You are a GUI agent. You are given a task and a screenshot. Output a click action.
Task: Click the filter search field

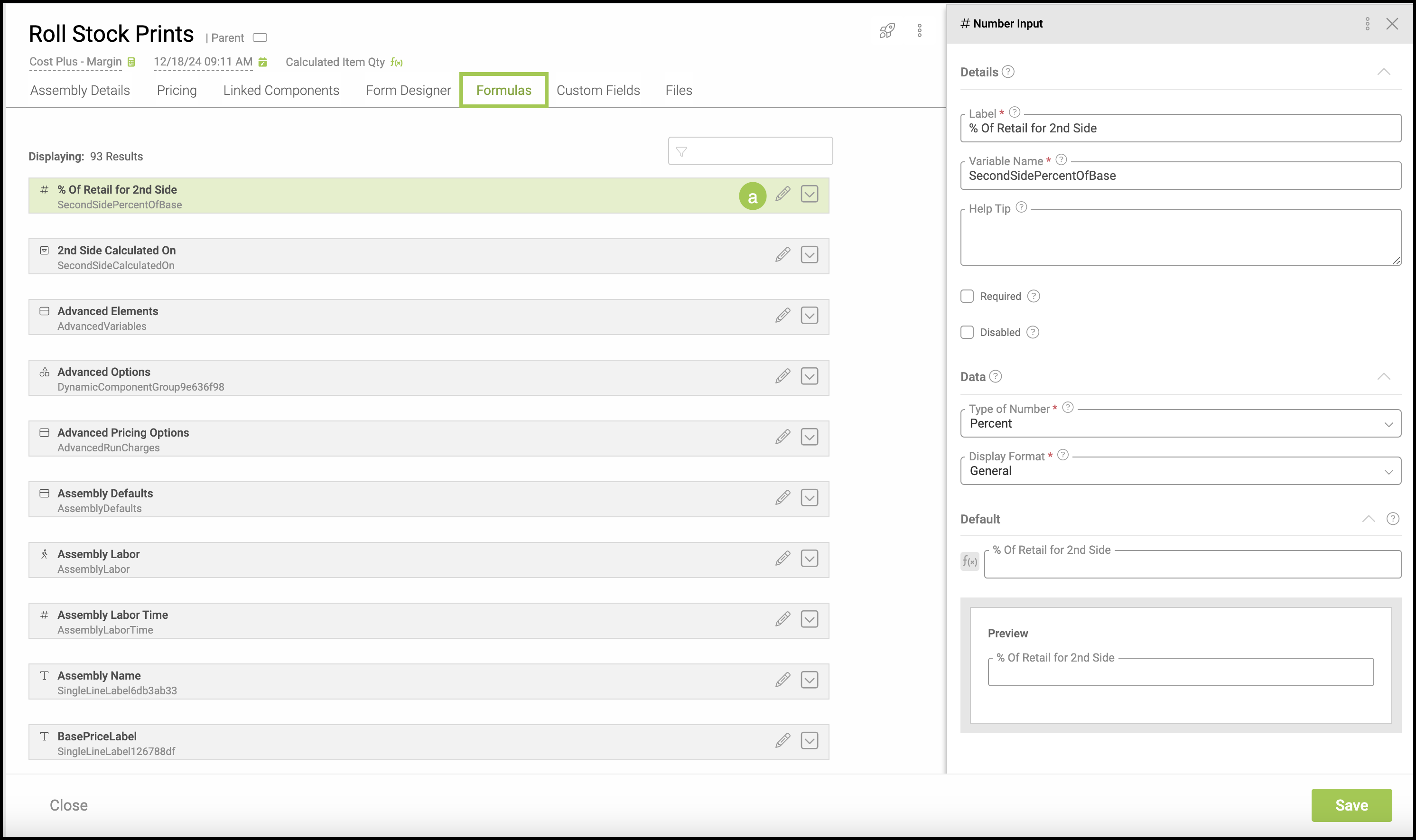tap(750, 152)
